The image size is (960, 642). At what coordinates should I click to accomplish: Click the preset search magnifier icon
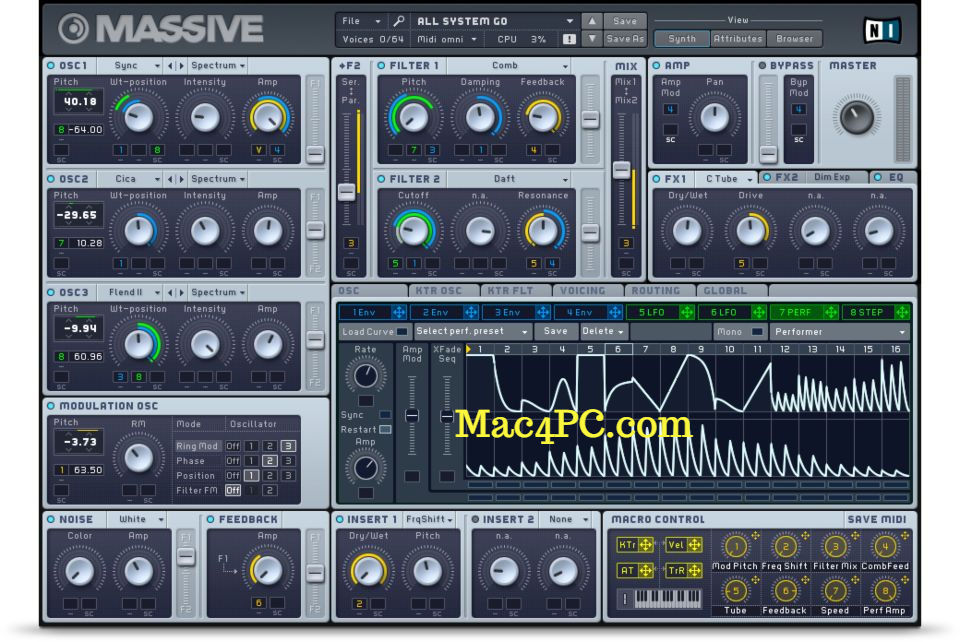[x=399, y=21]
